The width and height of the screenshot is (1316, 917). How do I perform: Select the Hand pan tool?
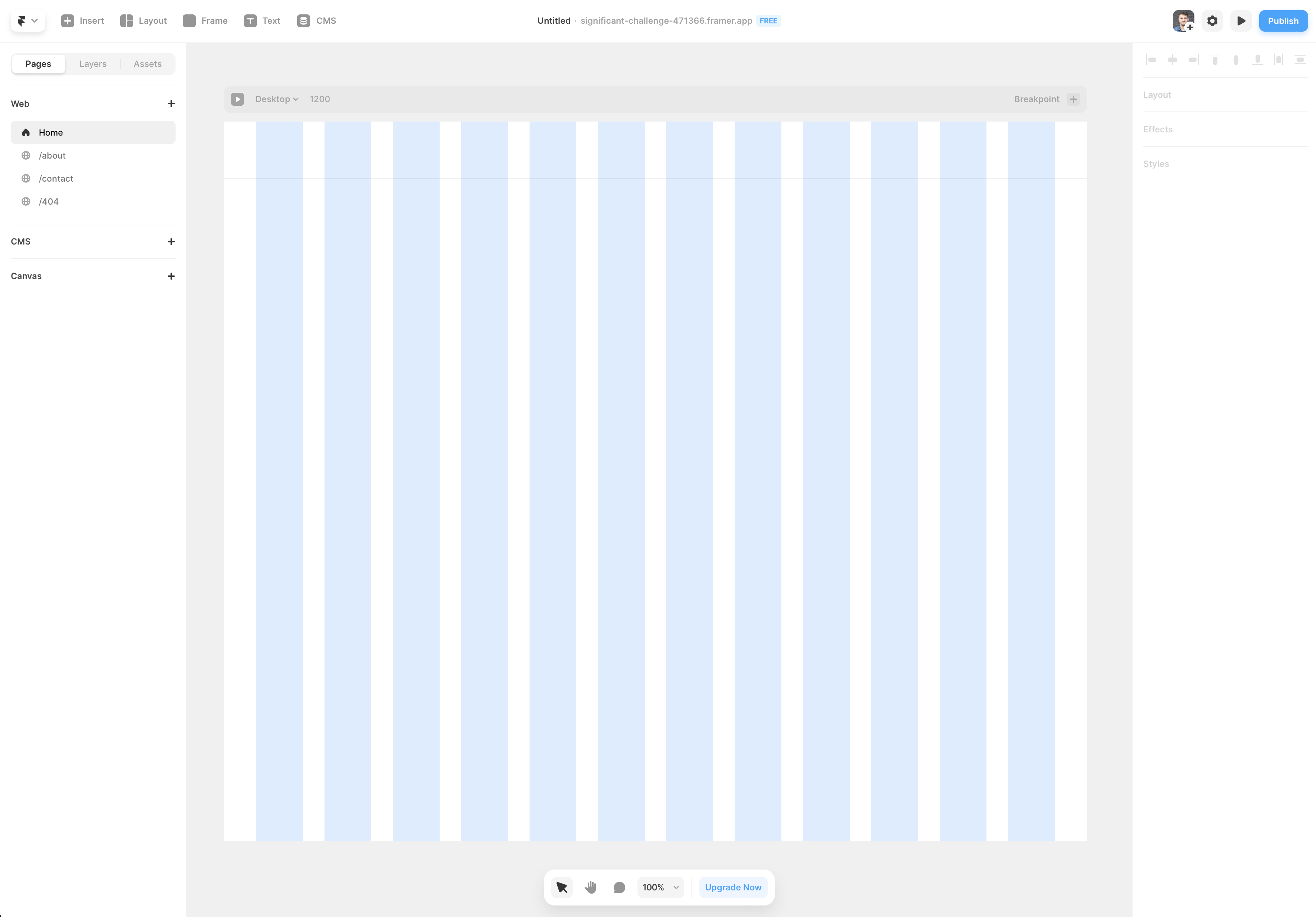[x=590, y=887]
